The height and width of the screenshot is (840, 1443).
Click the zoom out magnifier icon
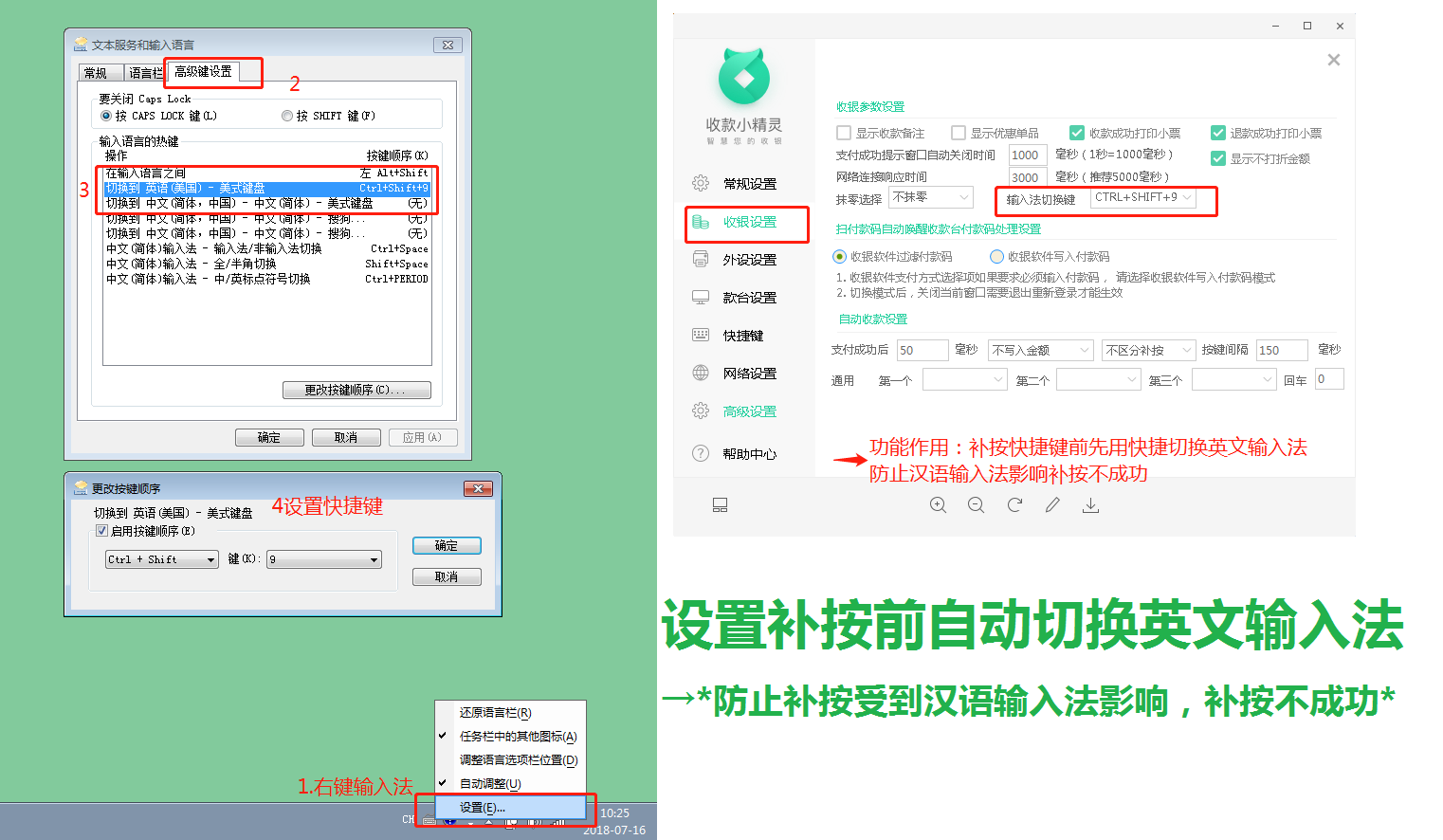pos(977,505)
